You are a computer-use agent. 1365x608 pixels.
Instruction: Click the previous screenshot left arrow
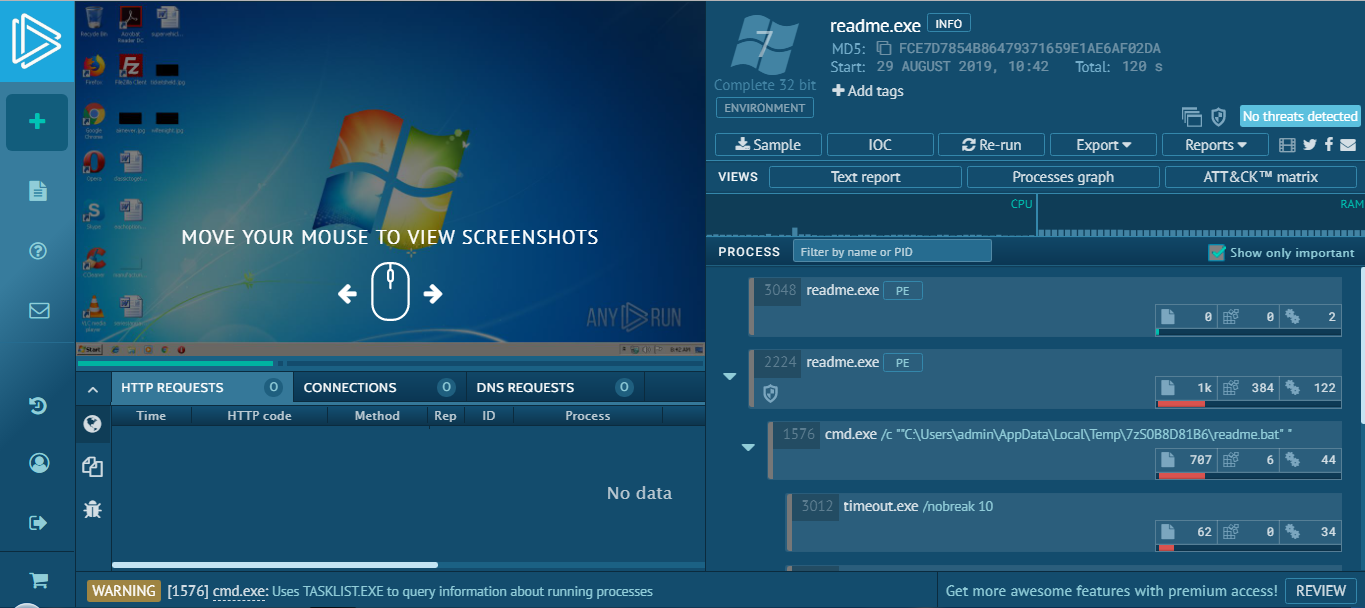click(347, 294)
